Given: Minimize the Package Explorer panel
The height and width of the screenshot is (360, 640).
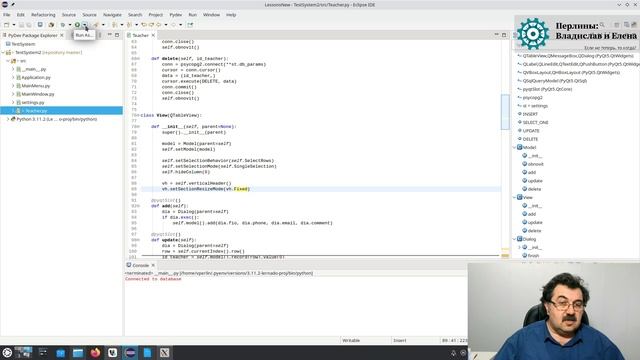Looking at the screenshot, I should coord(109,35).
